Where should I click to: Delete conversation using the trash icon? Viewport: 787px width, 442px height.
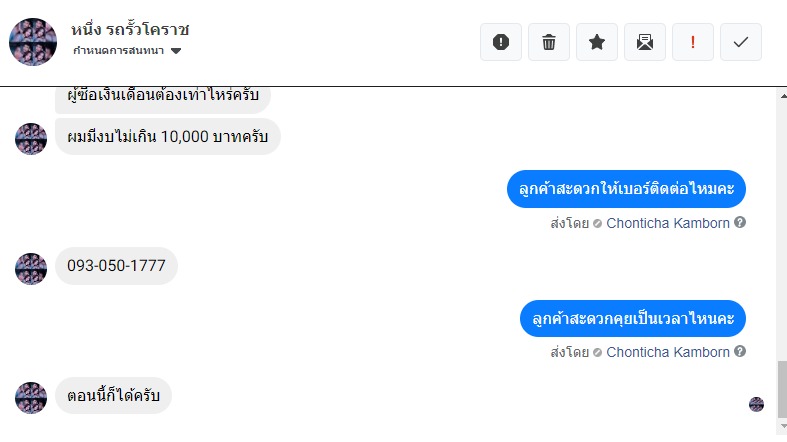click(x=549, y=42)
